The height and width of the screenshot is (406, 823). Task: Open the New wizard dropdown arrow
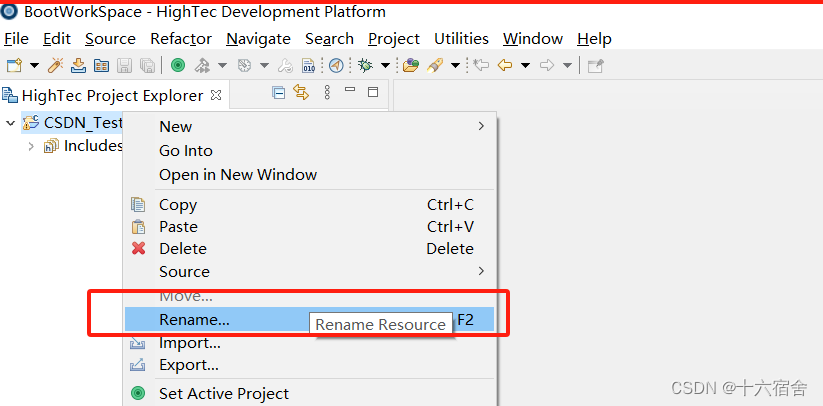34,66
